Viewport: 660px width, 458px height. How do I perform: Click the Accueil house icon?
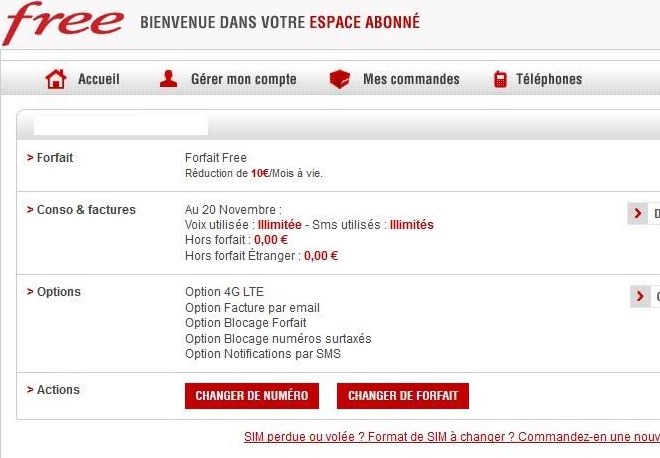(x=56, y=79)
